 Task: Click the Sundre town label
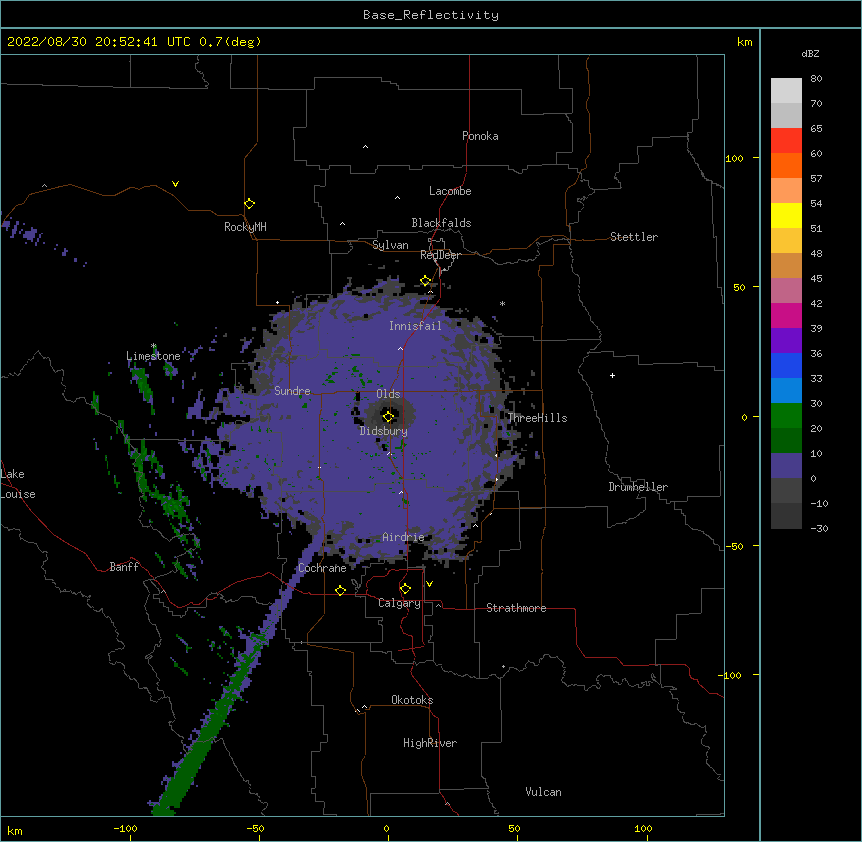tap(292, 391)
